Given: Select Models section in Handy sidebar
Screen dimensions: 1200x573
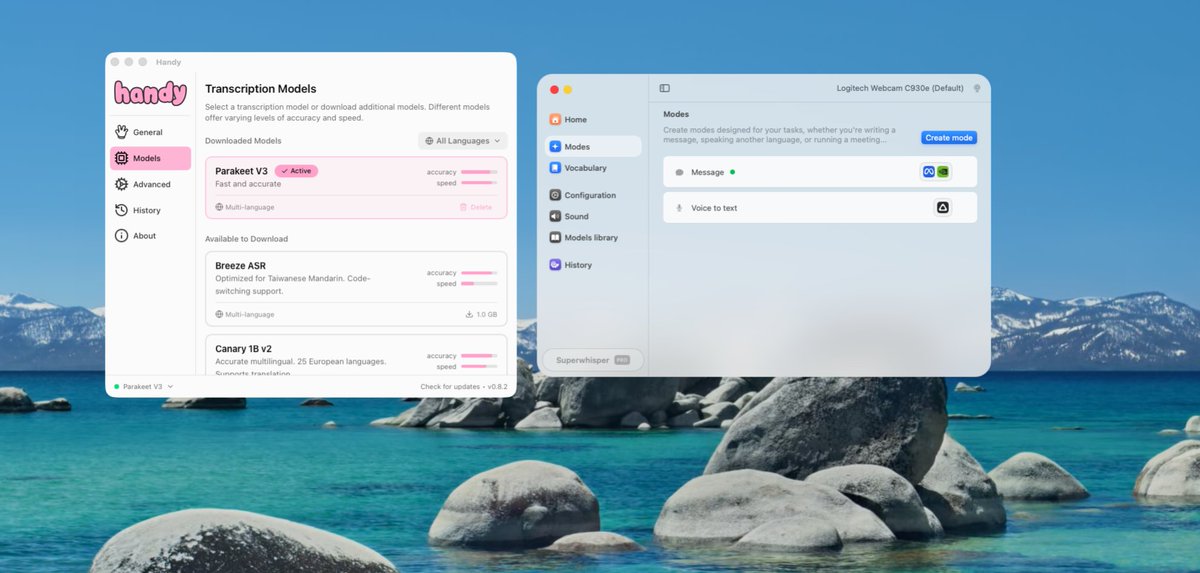Looking at the screenshot, I should pos(150,158).
